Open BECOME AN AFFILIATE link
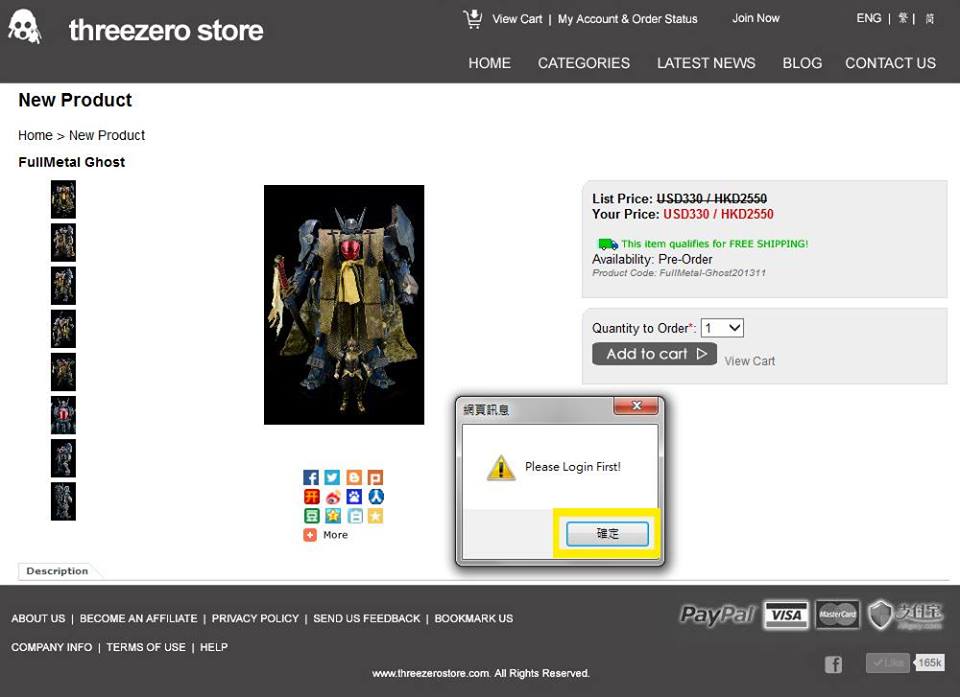 (x=138, y=619)
